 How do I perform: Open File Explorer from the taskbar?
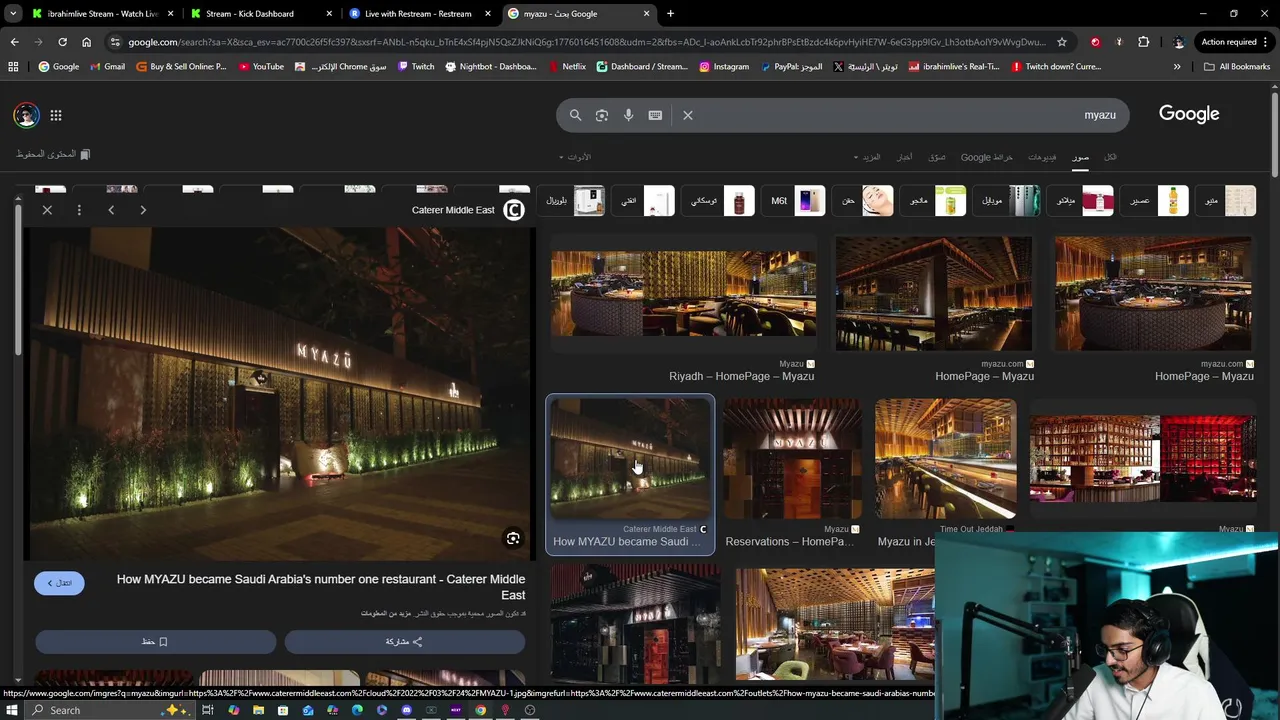pos(258,710)
